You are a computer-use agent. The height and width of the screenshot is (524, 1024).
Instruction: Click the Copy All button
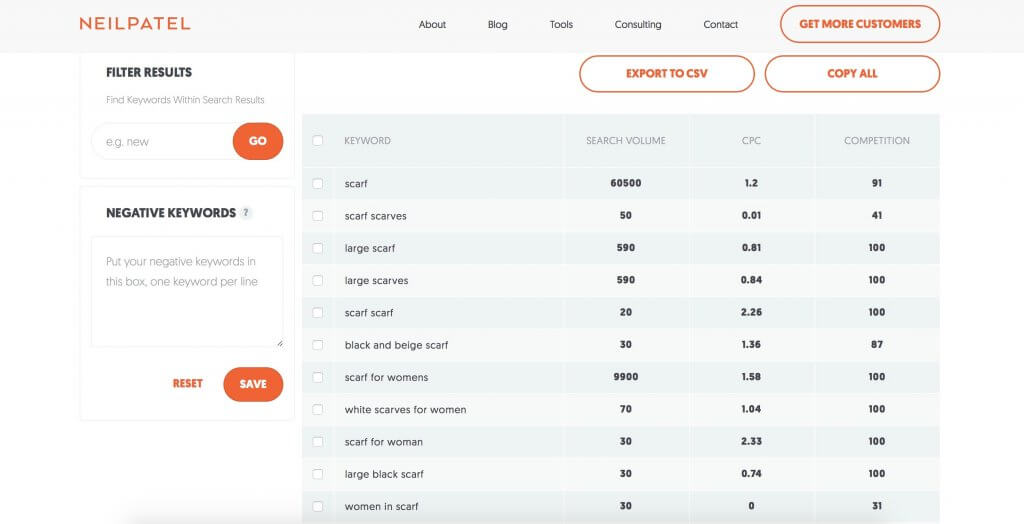point(852,74)
